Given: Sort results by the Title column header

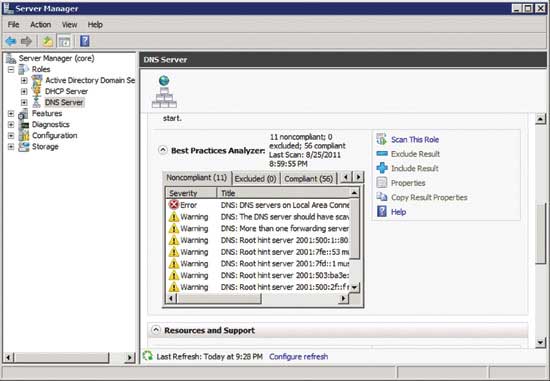Looking at the screenshot, I should point(283,193).
